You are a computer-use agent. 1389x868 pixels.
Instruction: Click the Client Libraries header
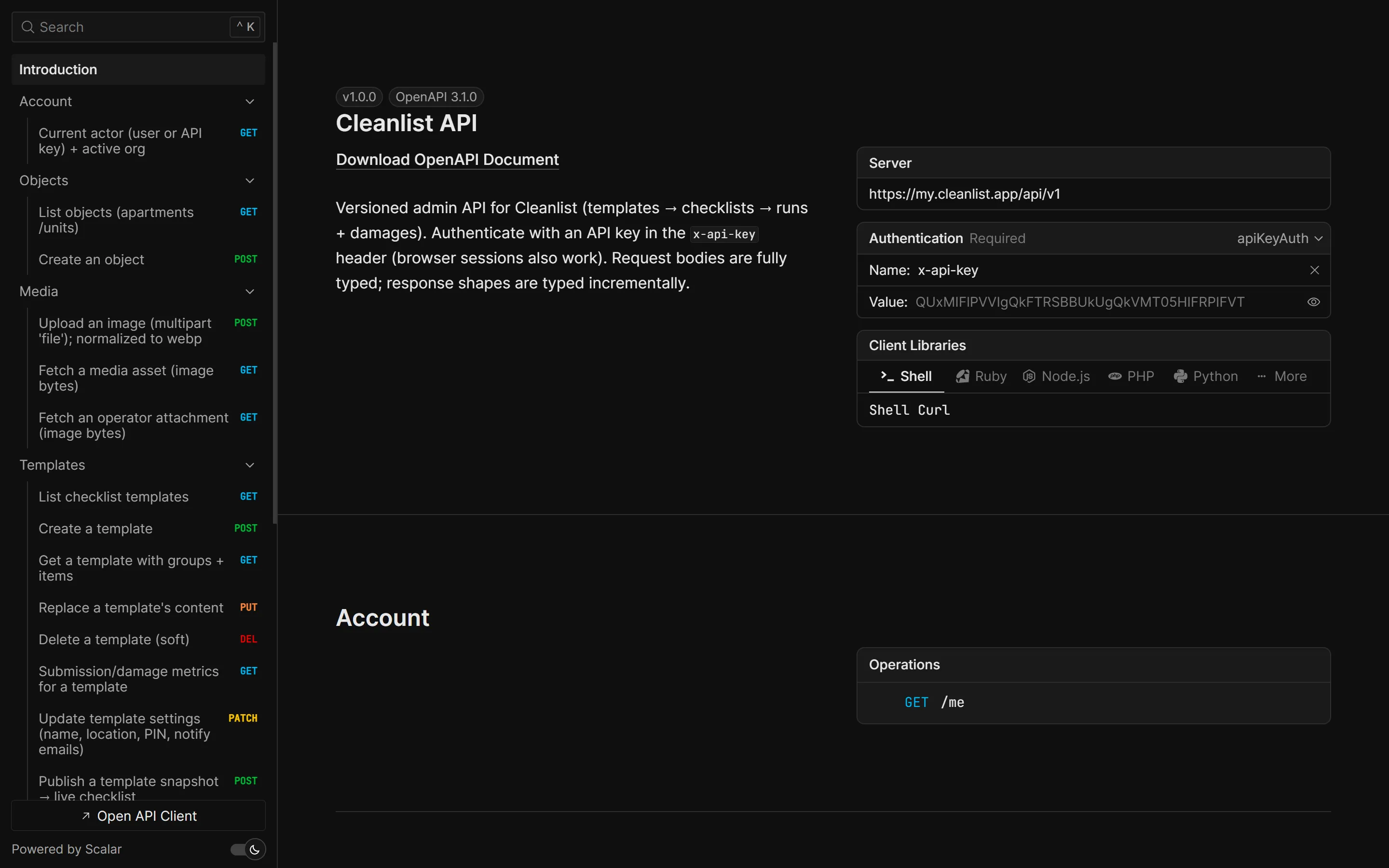coord(1093,345)
